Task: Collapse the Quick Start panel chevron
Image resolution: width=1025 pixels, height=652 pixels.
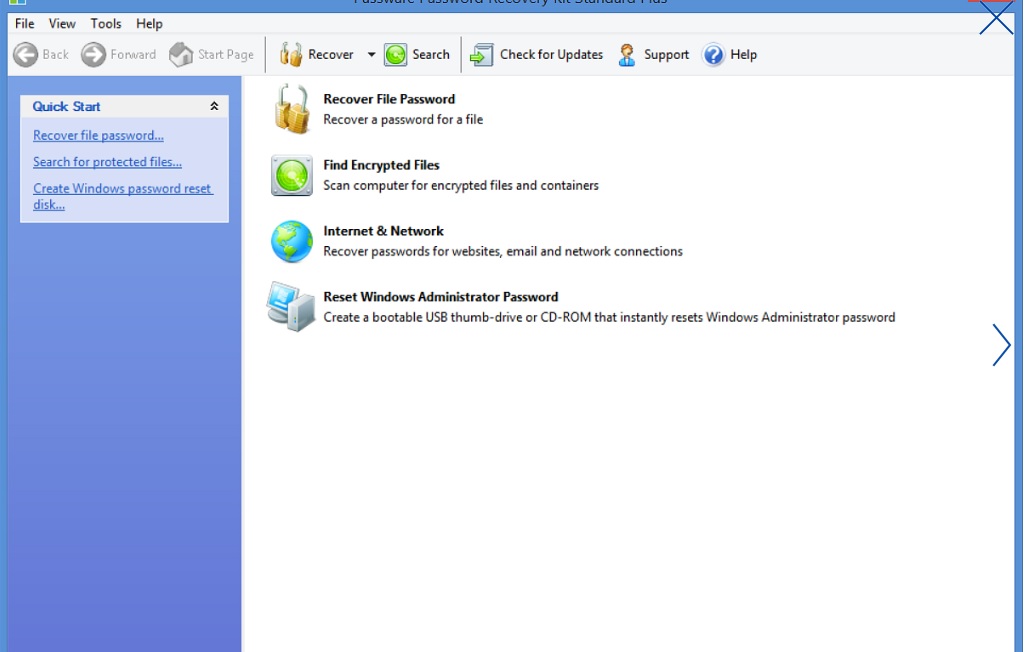Action: click(214, 106)
